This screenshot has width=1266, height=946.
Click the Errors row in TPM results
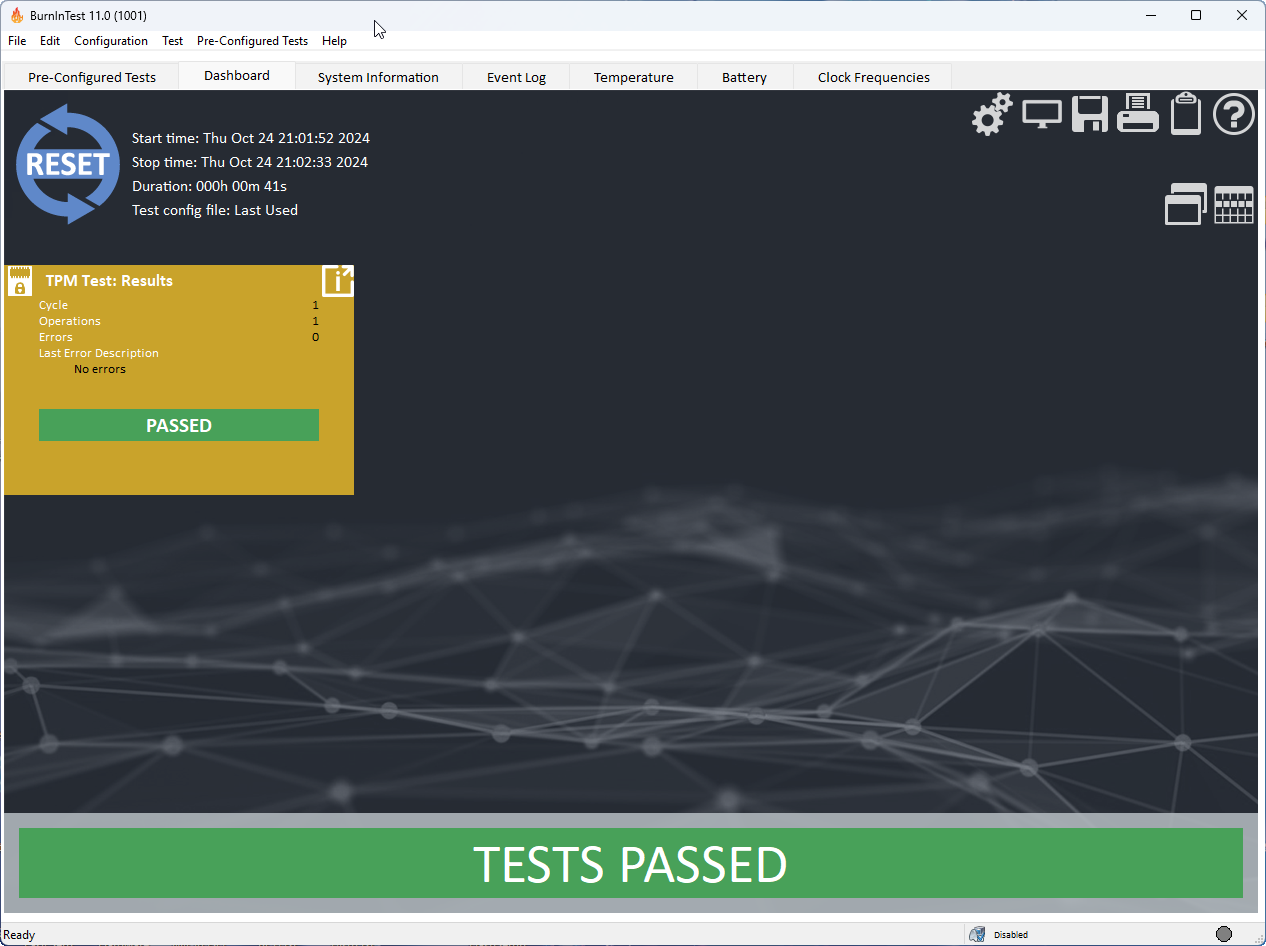point(179,337)
